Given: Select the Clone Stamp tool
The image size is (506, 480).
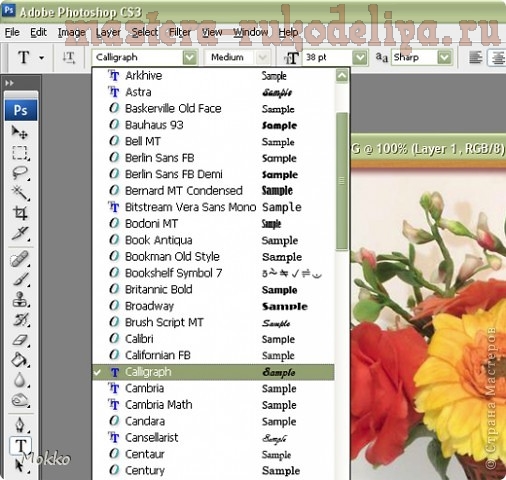Looking at the screenshot, I should click(x=20, y=299).
